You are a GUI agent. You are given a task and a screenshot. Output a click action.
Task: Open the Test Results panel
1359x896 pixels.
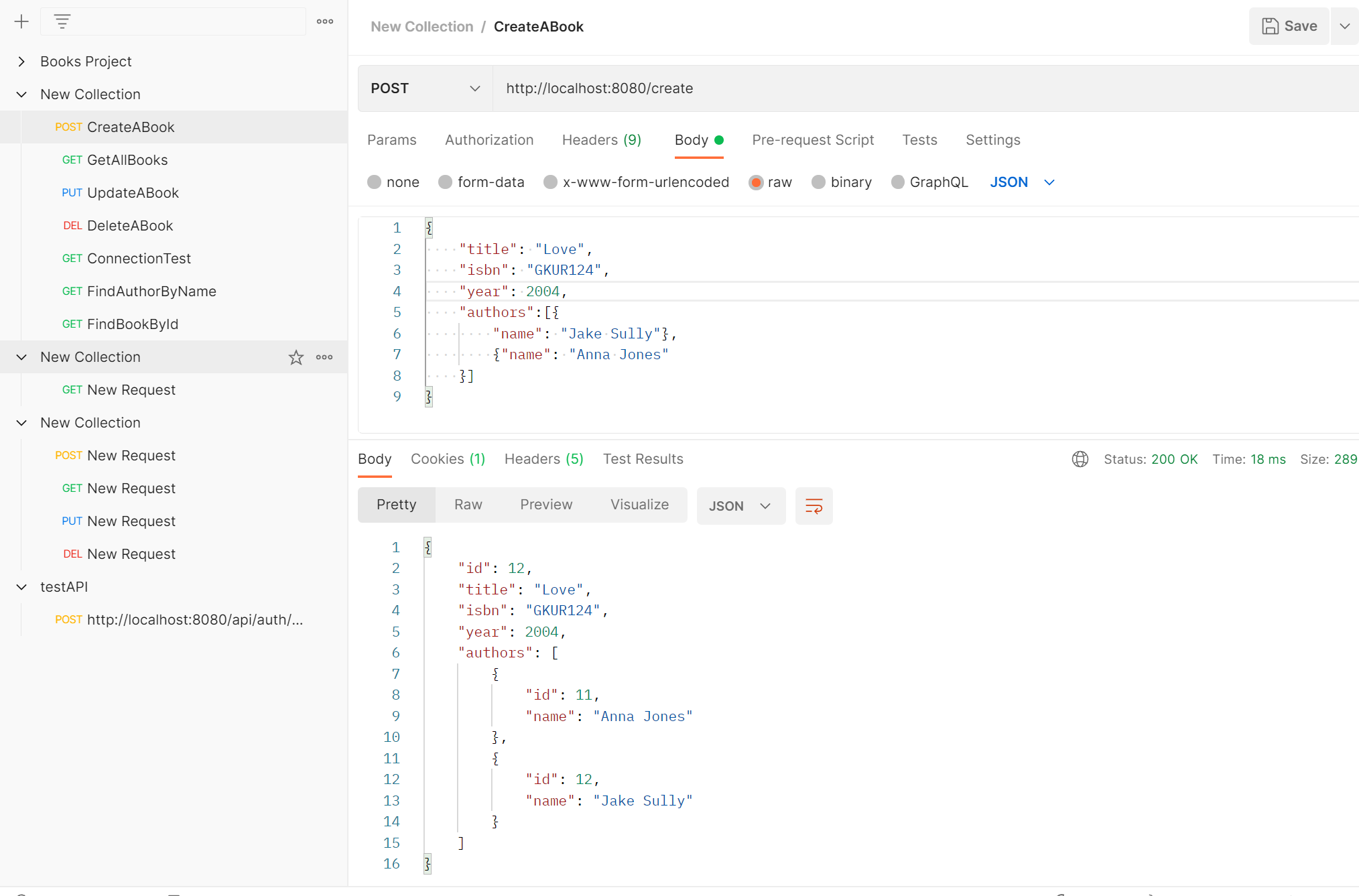tap(643, 459)
